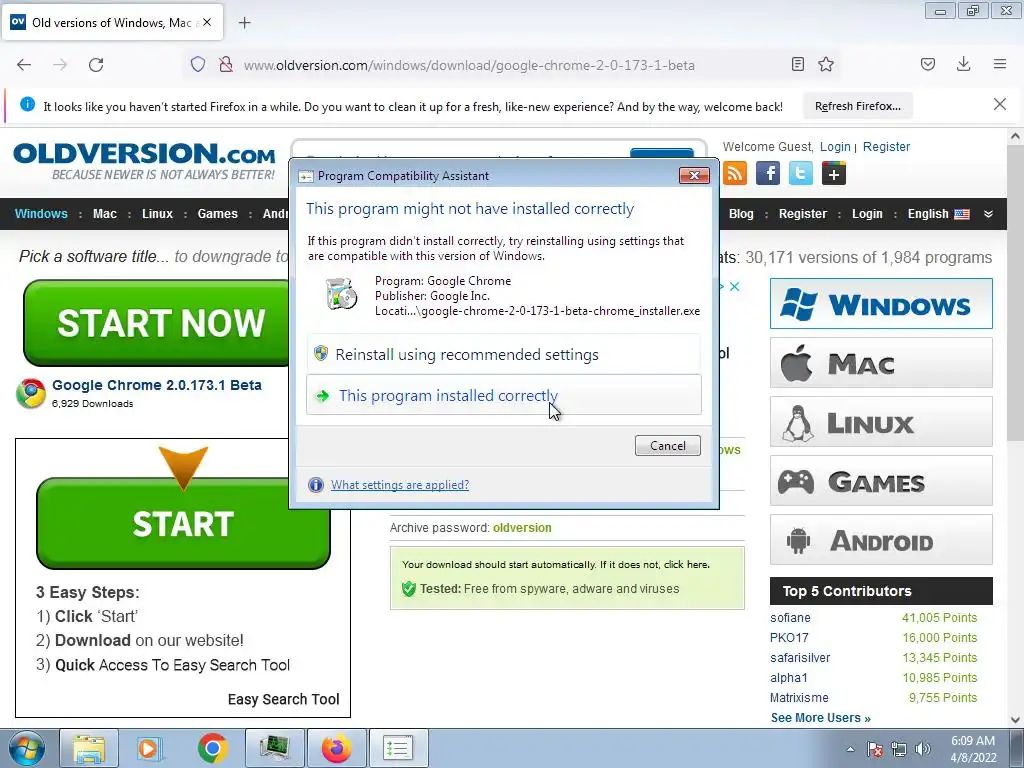Open the Facebook icon link
The height and width of the screenshot is (768, 1024).
coord(768,174)
